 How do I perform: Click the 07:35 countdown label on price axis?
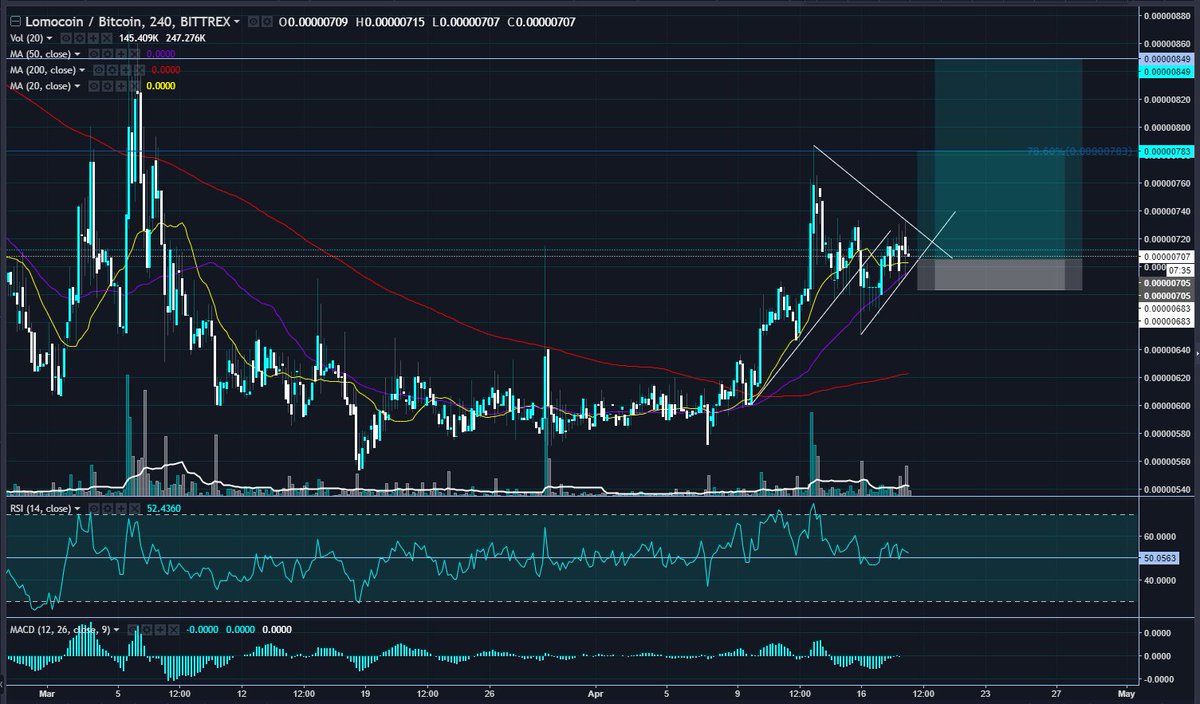tap(1179, 270)
